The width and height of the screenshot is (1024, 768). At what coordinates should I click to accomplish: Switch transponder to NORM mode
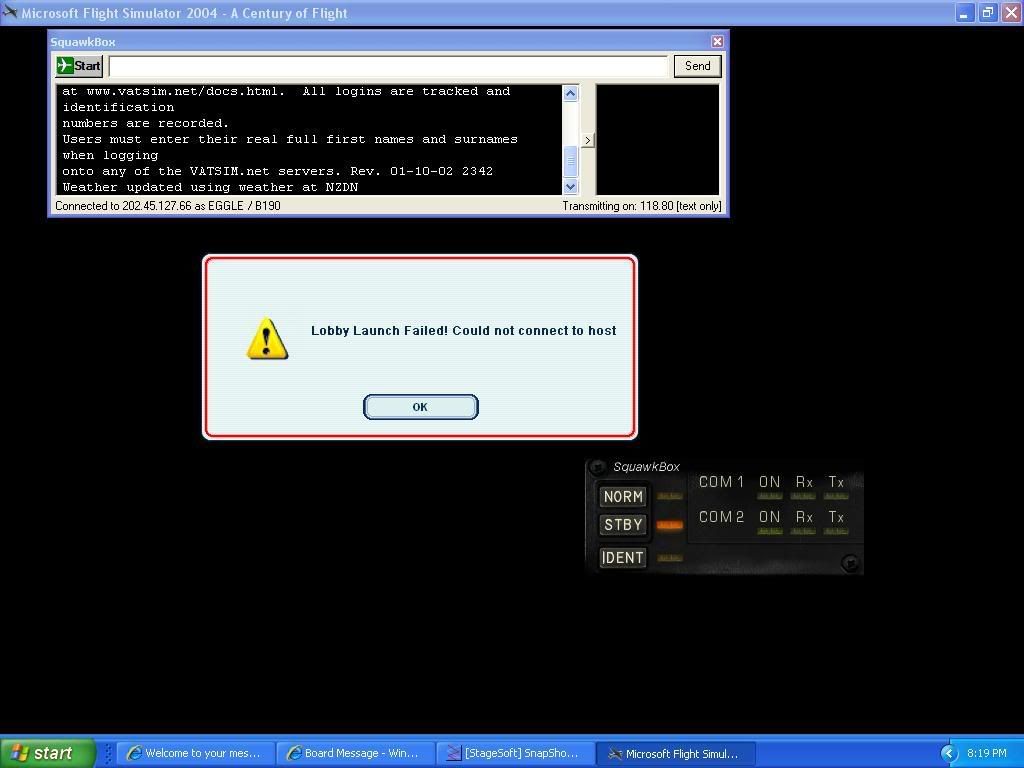[x=622, y=497]
